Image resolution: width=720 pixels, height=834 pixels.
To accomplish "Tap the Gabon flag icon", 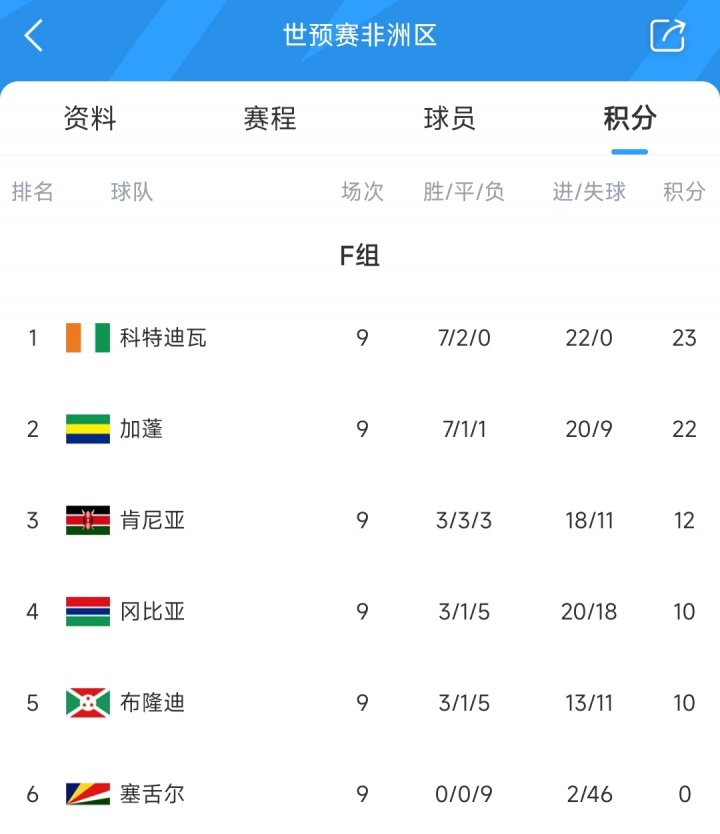I will (88, 429).
